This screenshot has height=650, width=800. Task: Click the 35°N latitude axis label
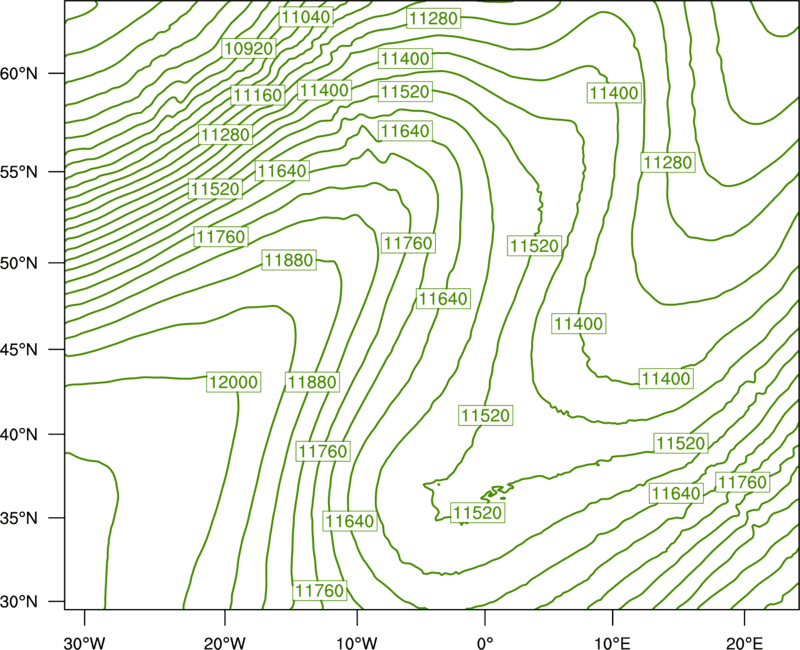pyautogui.click(x=19, y=518)
